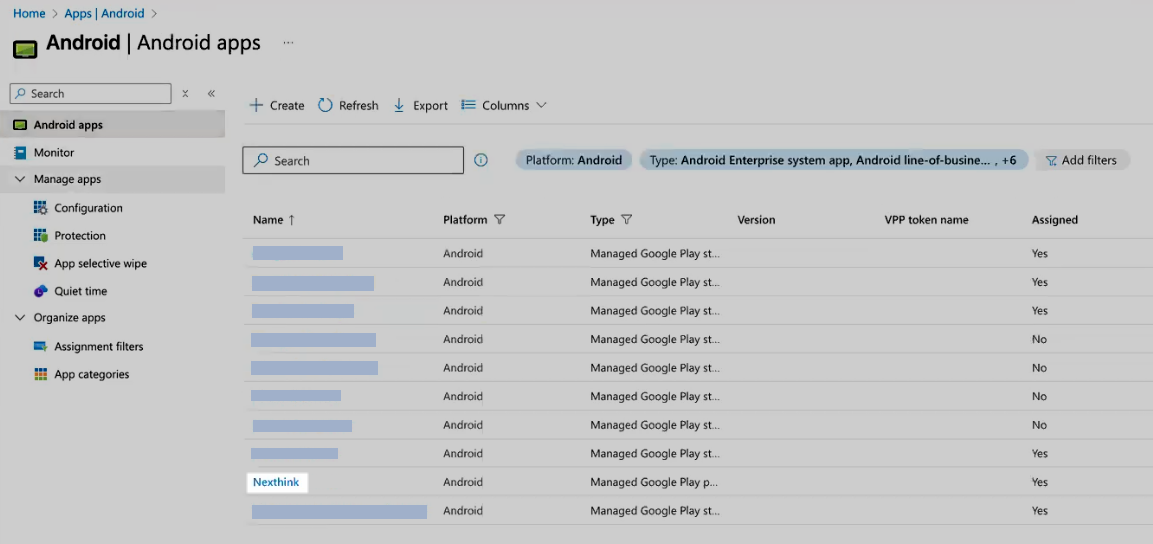The image size is (1153, 544).
Task: Sort by the Name column arrow
Action: pos(291,219)
